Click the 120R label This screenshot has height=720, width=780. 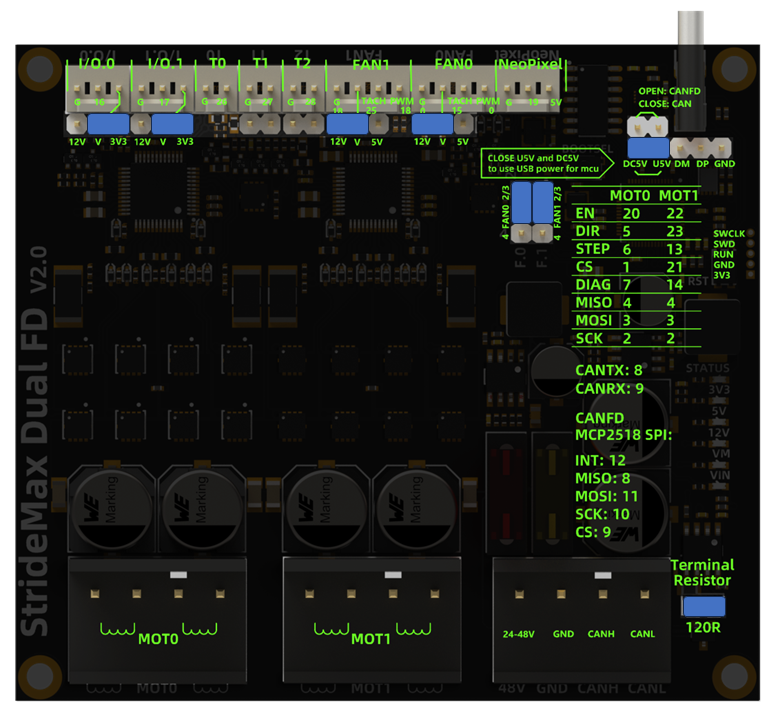point(702,627)
